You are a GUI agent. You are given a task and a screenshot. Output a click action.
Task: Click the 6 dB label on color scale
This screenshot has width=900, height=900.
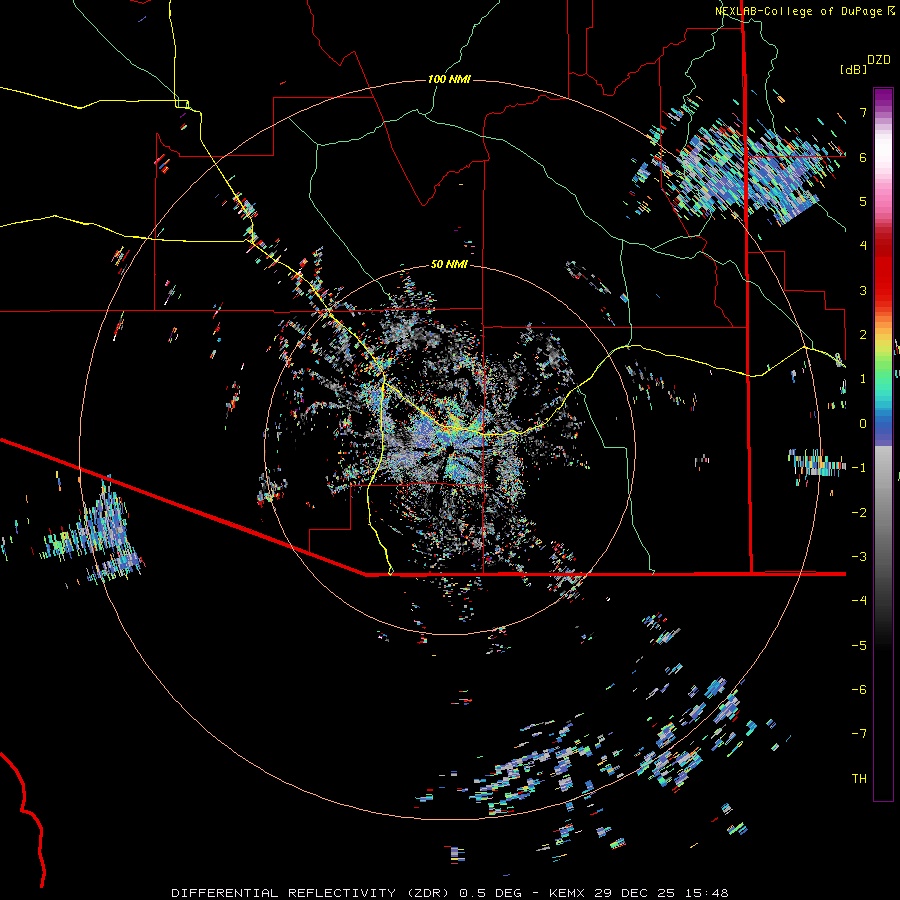click(x=863, y=157)
